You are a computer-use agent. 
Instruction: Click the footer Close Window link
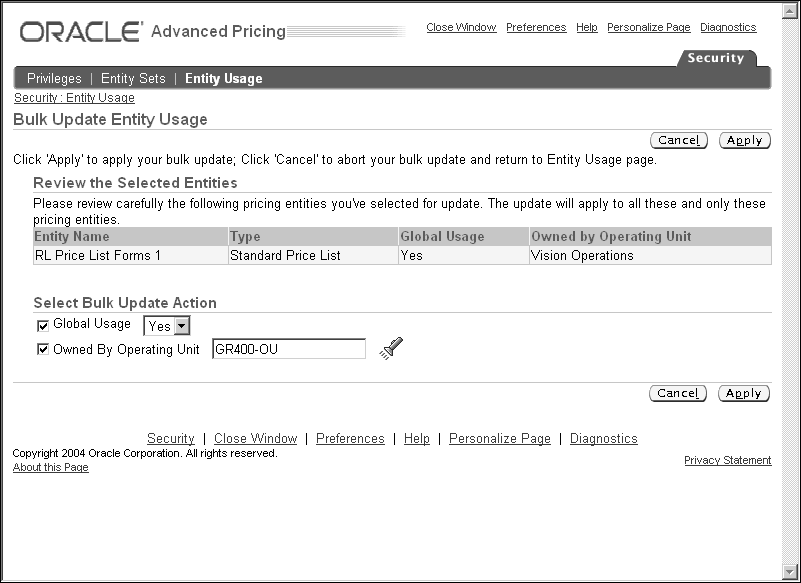click(255, 438)
